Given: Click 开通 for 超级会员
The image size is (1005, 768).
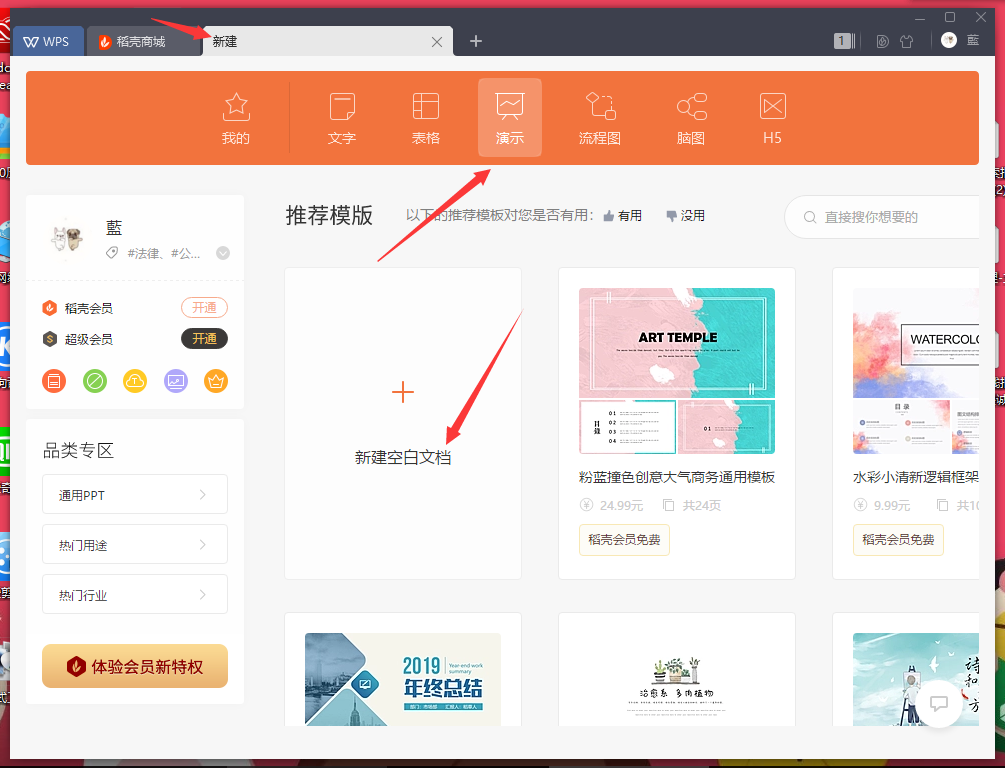Looking at the screenshot, I should (x=204, y=338).
